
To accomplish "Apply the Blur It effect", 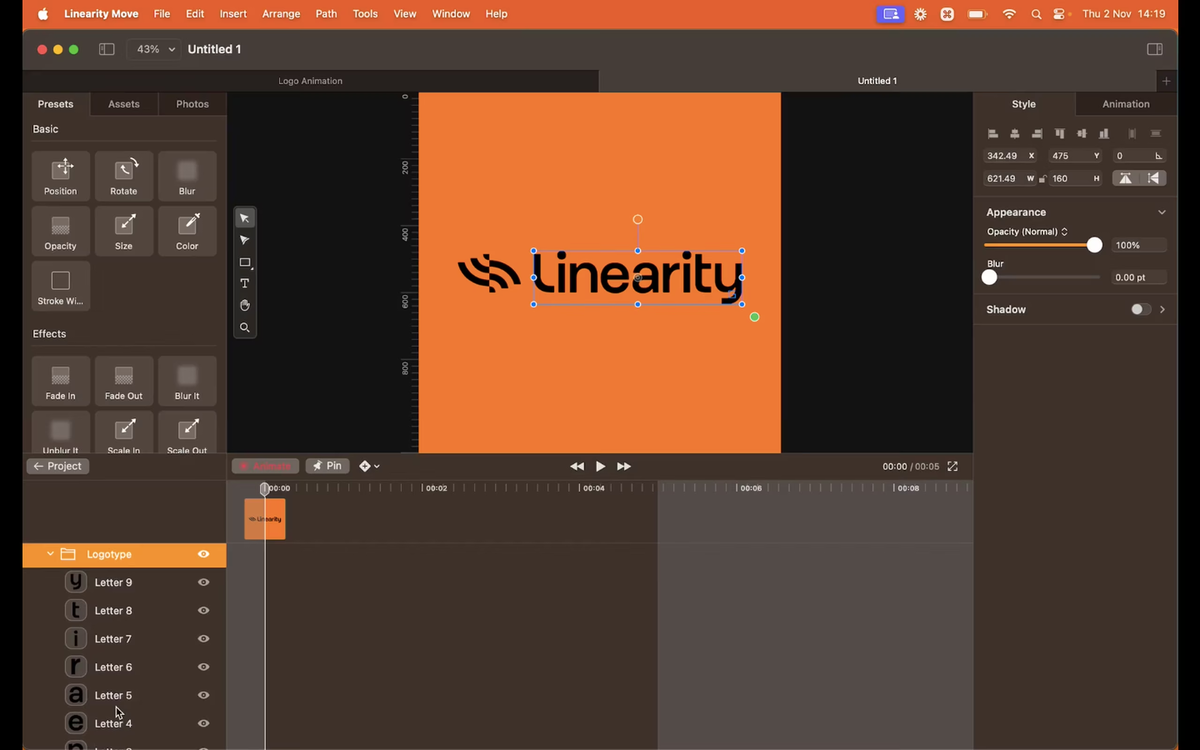I will pos(187,381).
